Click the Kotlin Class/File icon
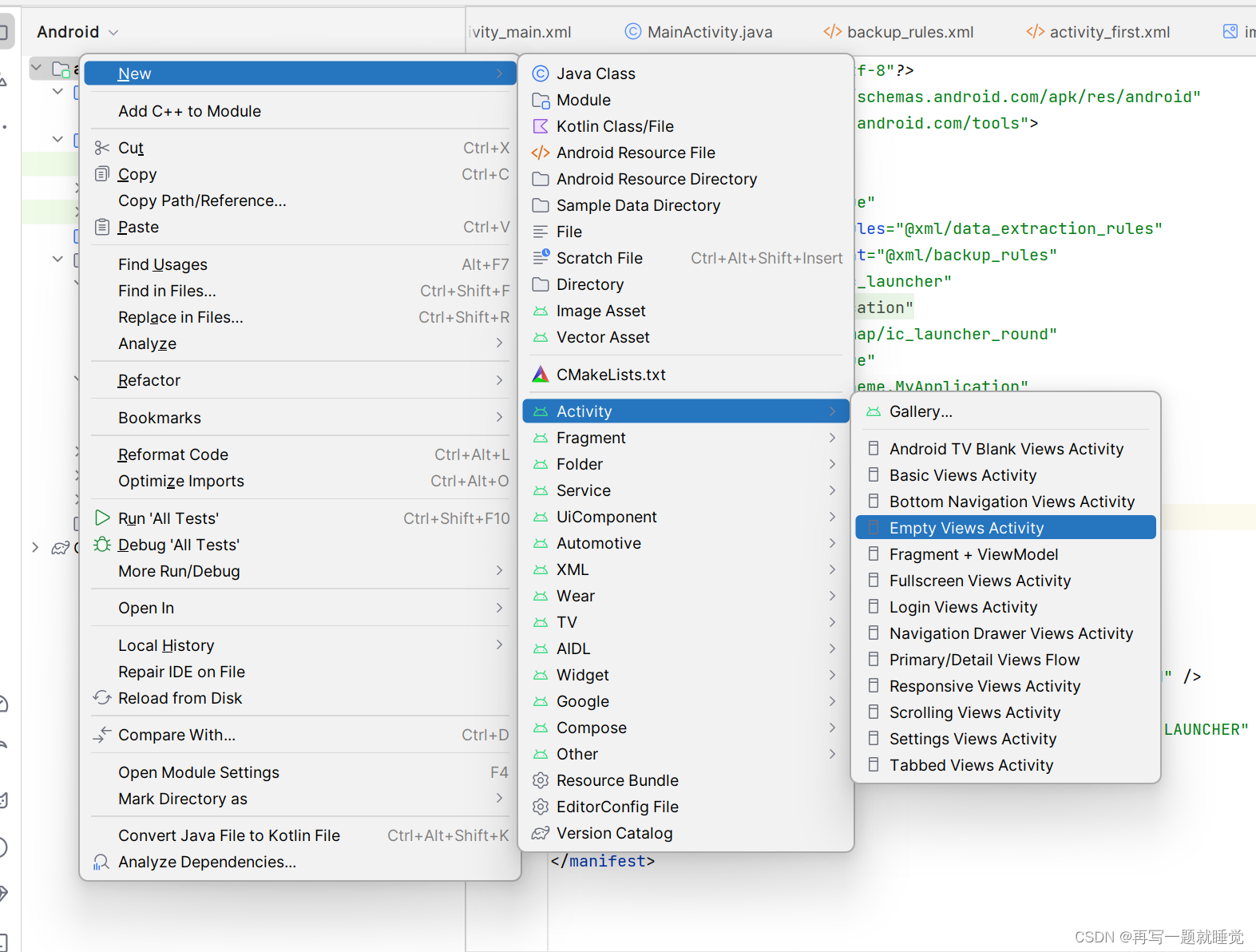The height and width of the screenshot is (952, 1256). point(541,126)
